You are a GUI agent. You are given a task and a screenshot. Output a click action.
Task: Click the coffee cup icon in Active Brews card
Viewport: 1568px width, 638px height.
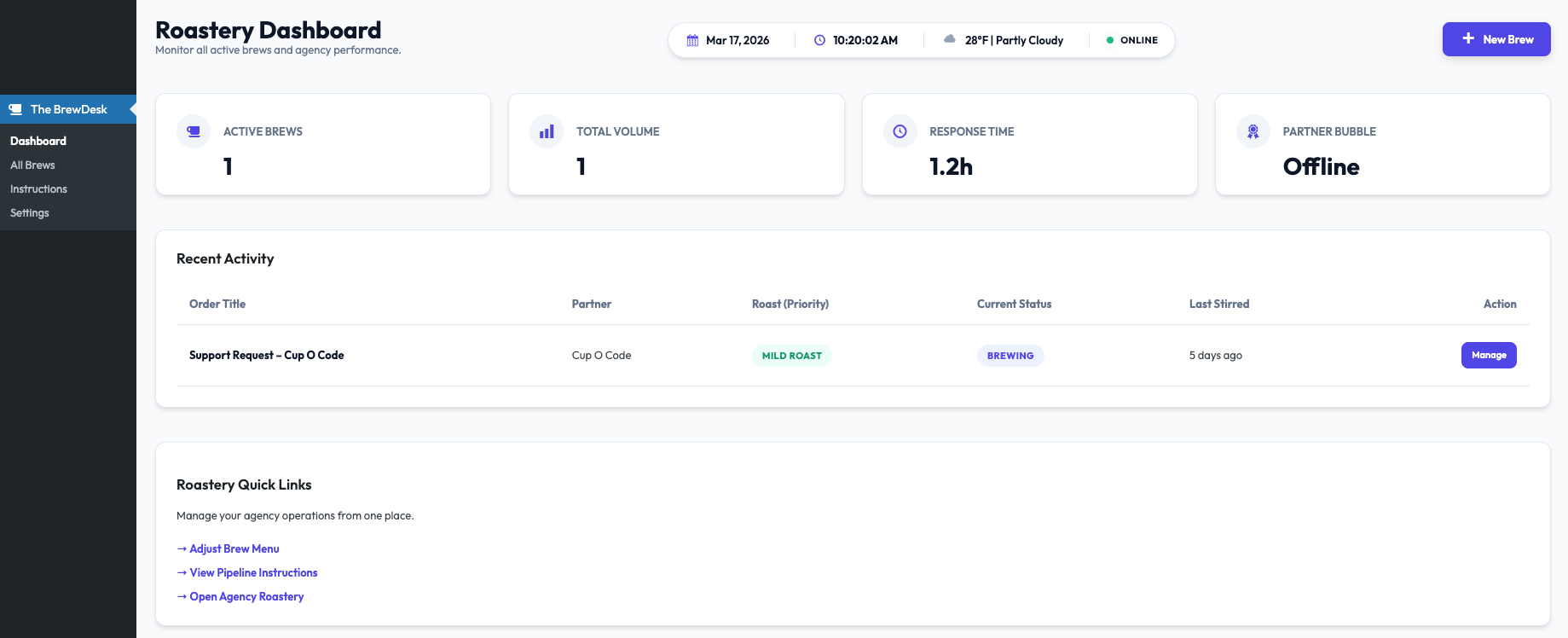click(194, 131)
